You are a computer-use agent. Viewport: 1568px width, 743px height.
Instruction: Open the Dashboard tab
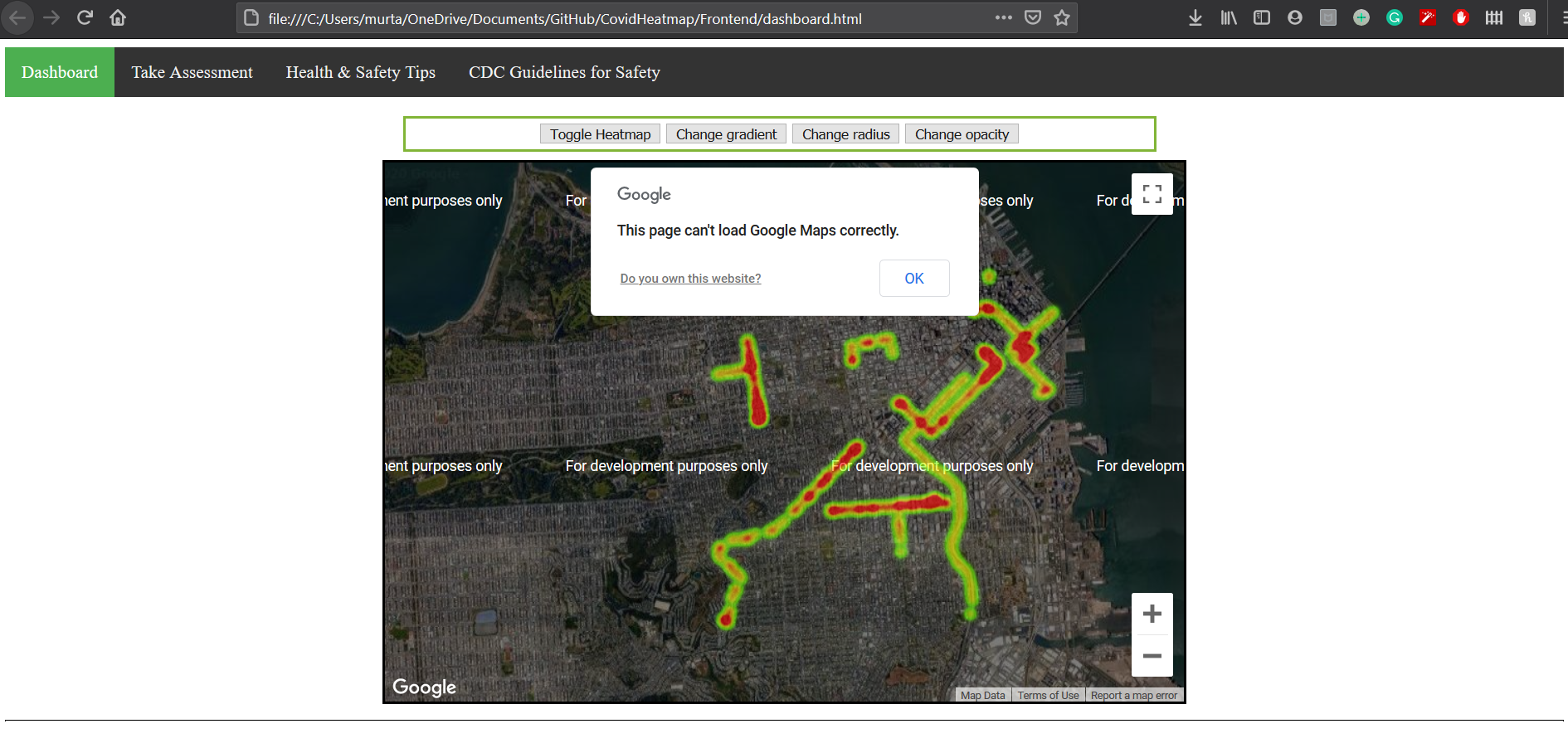(x=60, y=72)
